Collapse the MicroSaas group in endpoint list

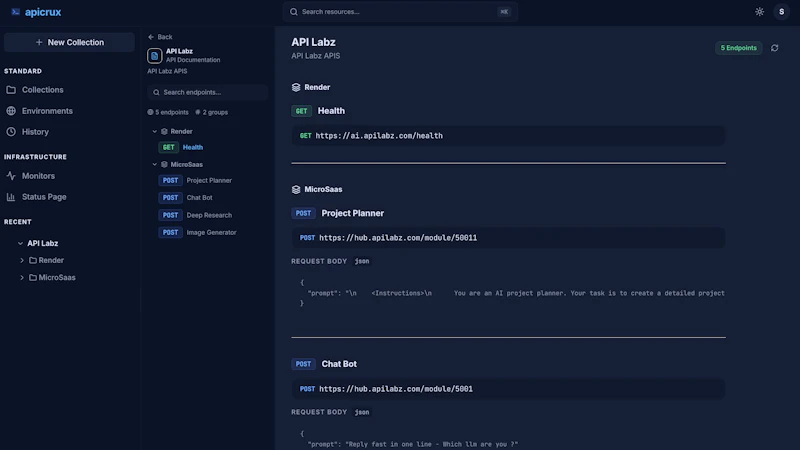tap(155, 164)
